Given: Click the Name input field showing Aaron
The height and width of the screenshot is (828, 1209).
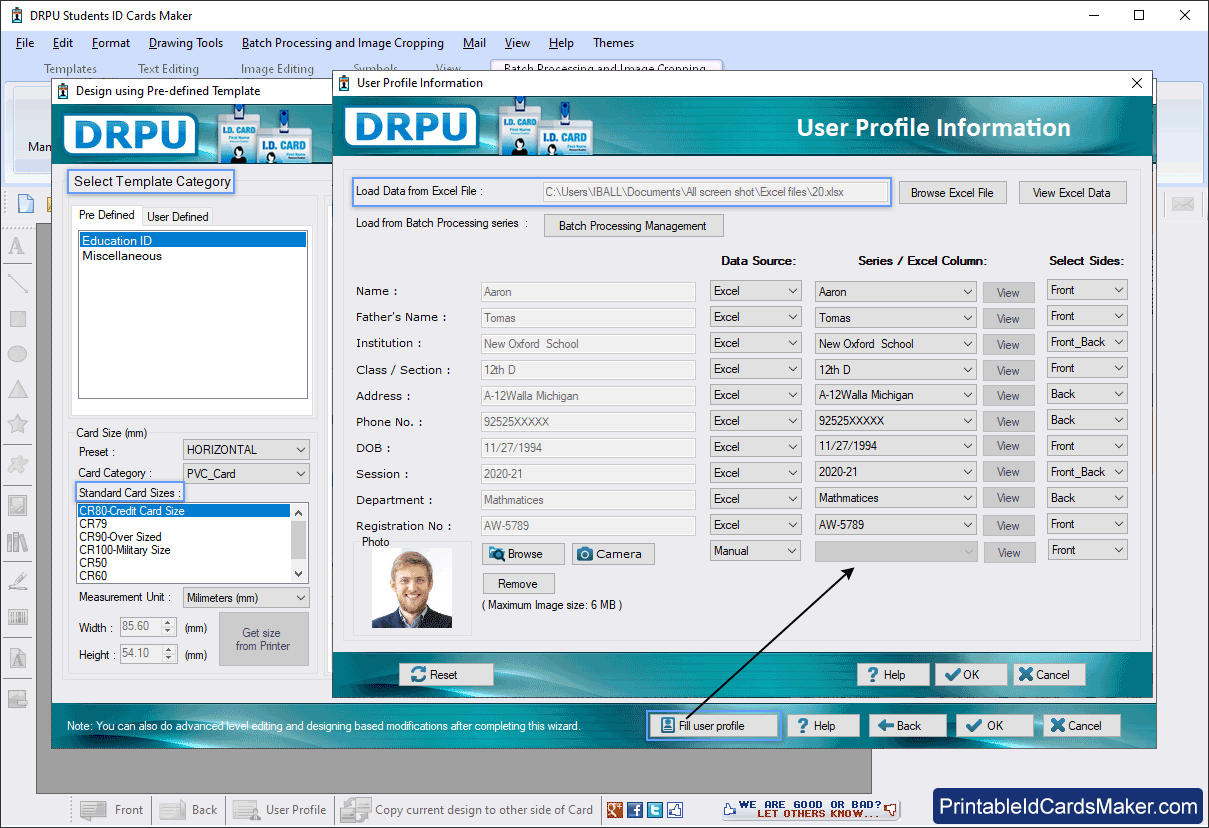Looking at the screenshot, I should (588, 292).
